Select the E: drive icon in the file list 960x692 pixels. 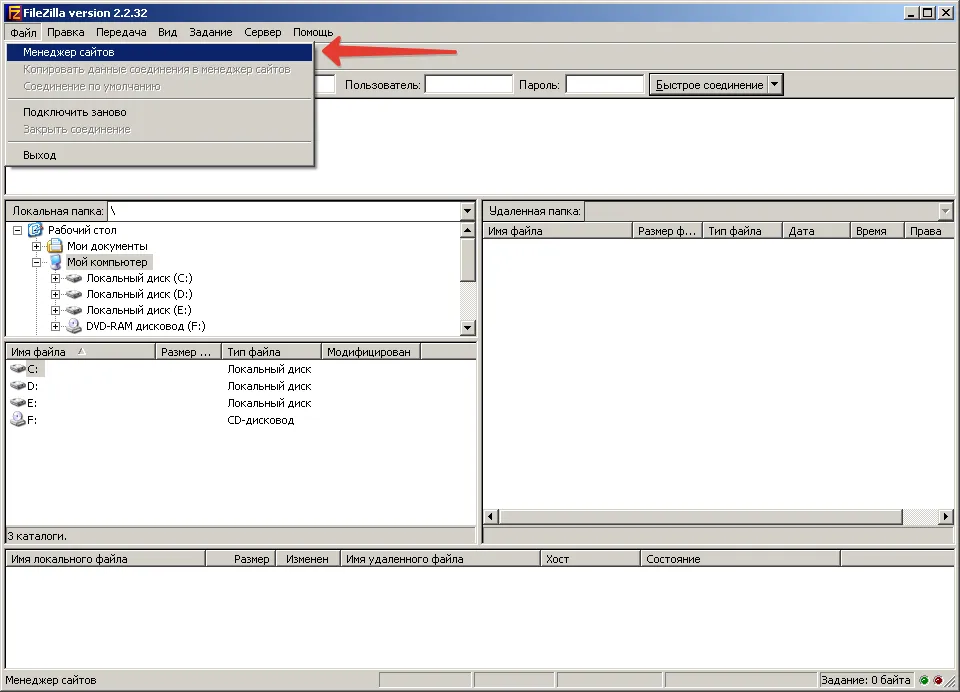(x=18, y=403)
